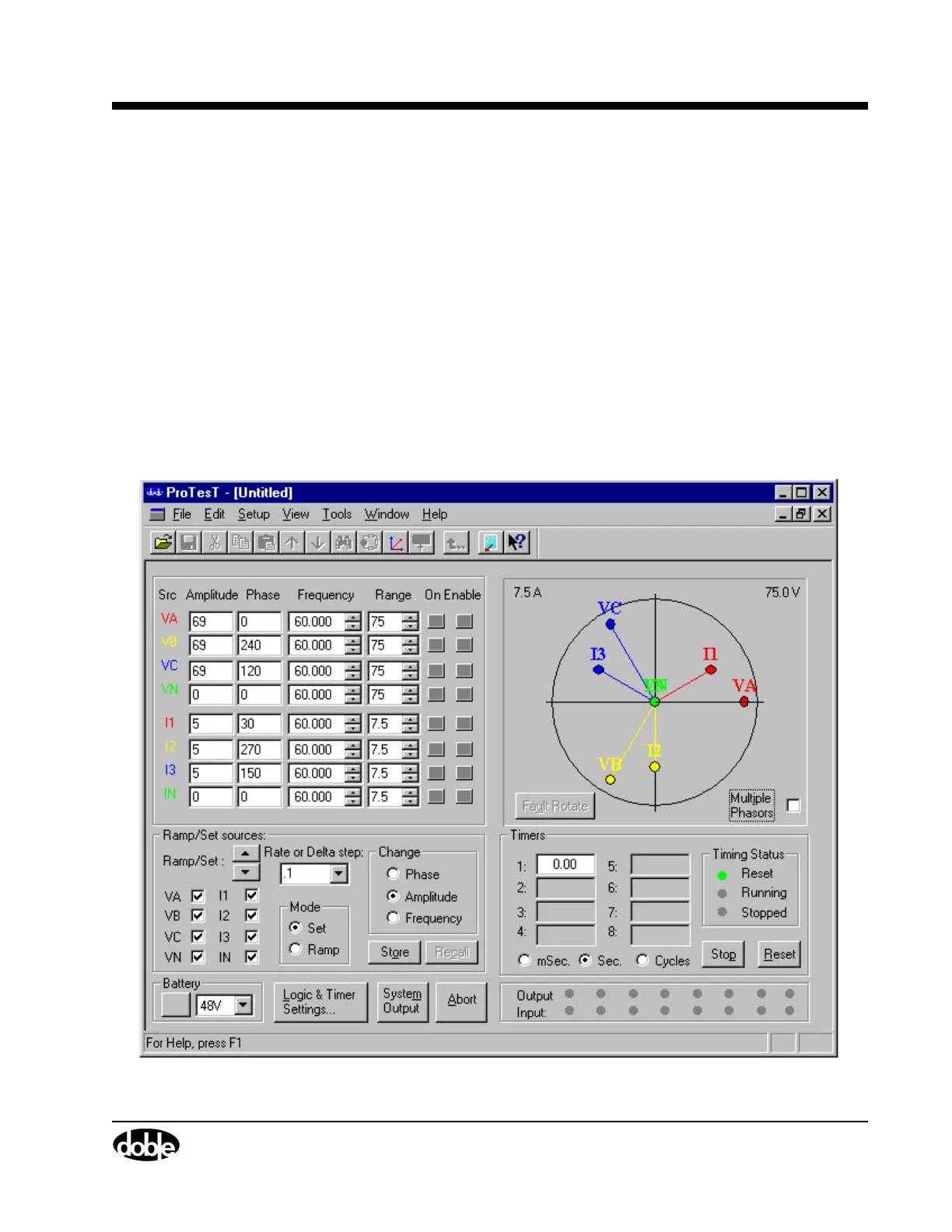This screenshot has height=1232, width=952.
Task: Toggle the Enable indicator for IN
Action: click(464, 796)
